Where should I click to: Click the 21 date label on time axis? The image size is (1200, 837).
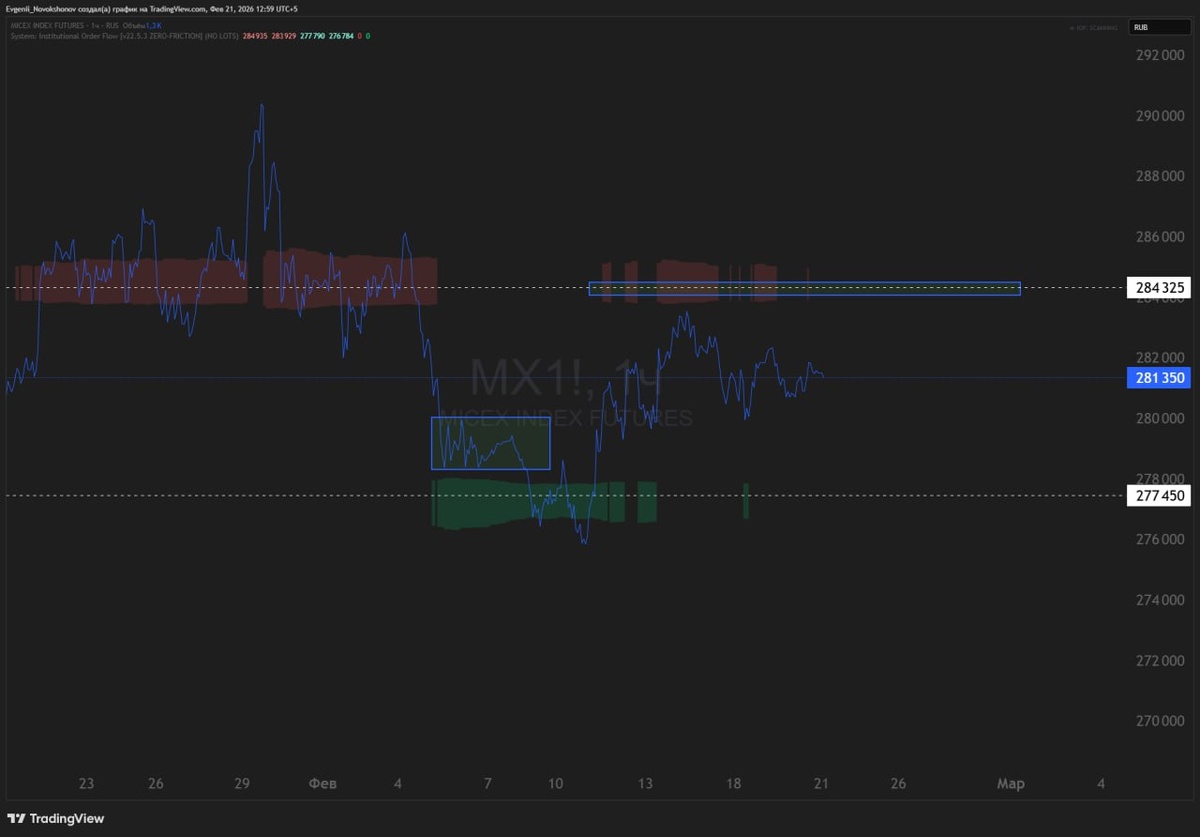821,783
